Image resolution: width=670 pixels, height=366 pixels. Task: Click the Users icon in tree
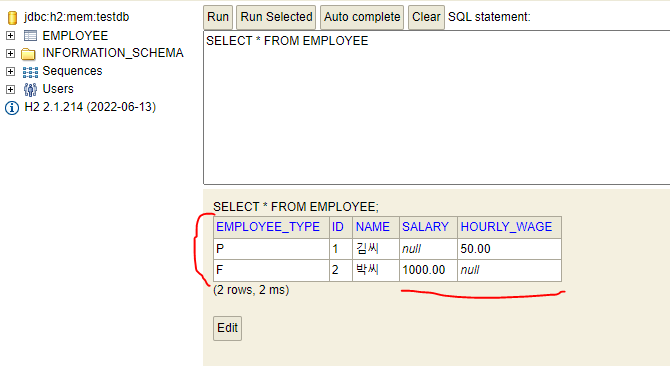click(x=30, y=89)
